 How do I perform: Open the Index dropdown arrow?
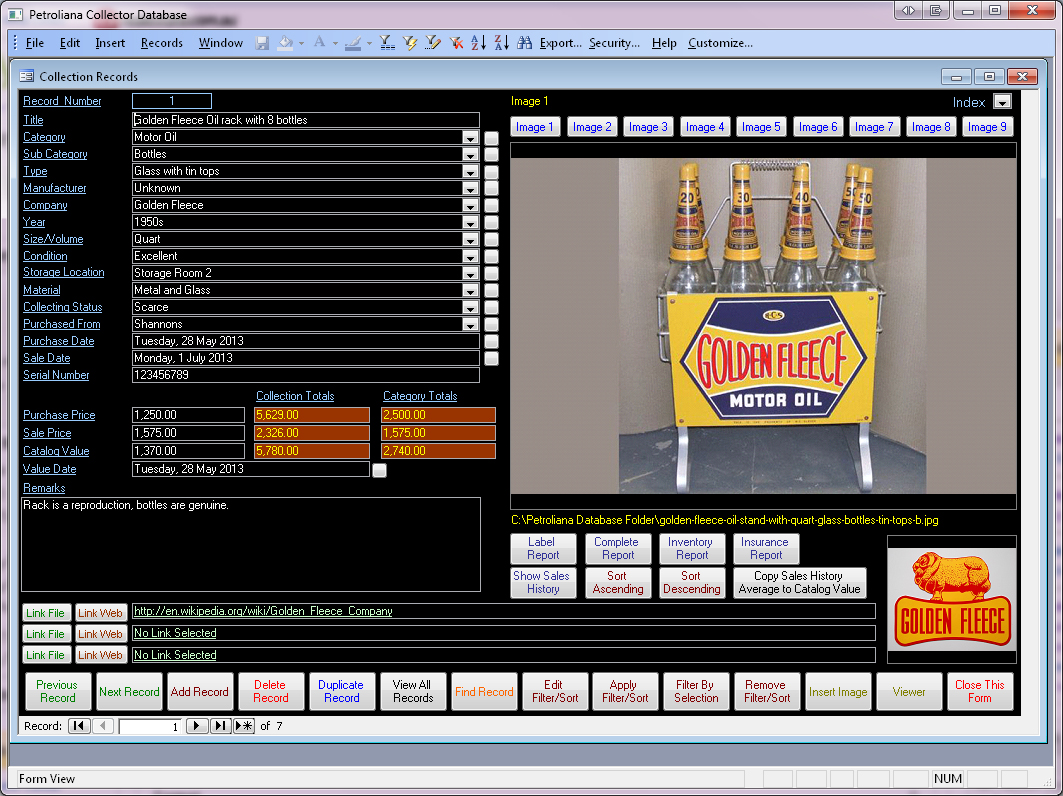[1002, 102]
